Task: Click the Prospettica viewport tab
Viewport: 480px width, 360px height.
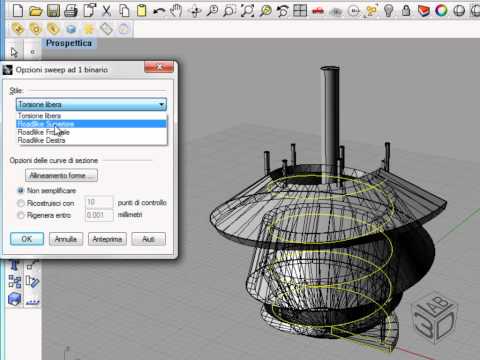Action: tap(69, 43)
